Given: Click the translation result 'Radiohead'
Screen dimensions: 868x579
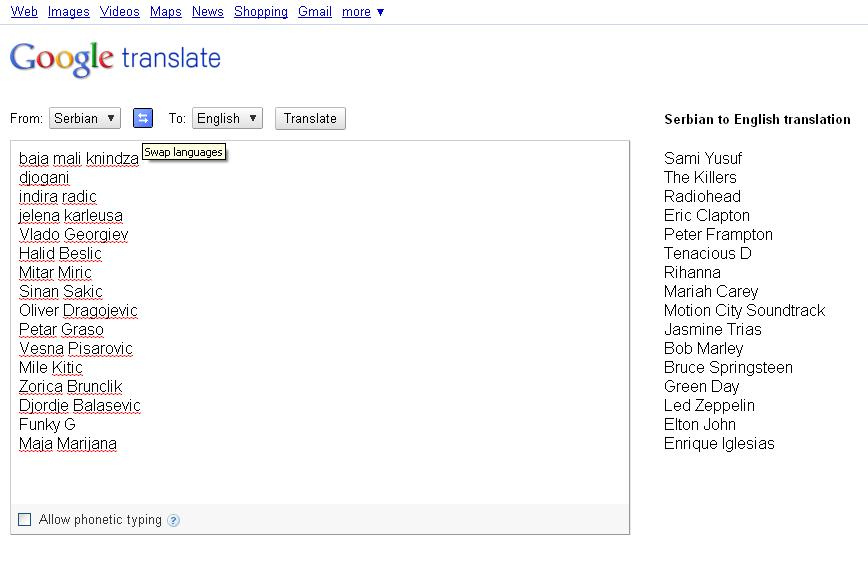Looking at the screenshot, I should 702,197.
